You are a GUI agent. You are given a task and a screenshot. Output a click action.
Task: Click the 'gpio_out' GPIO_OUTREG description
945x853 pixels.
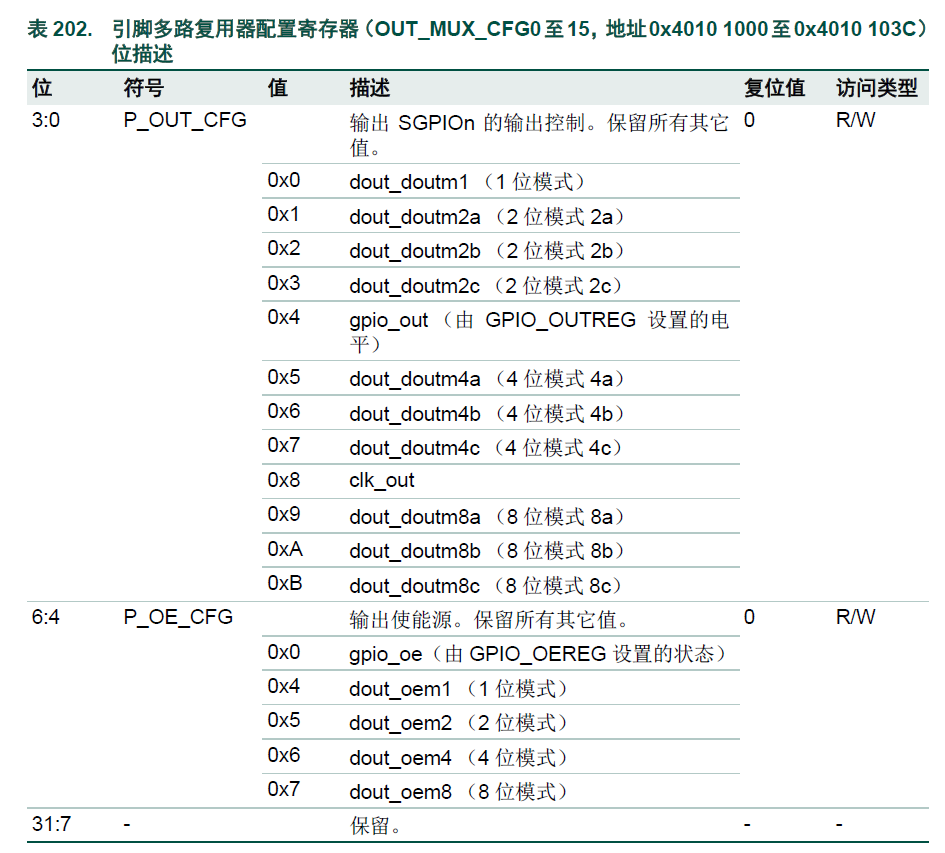(x=539, y=332)
